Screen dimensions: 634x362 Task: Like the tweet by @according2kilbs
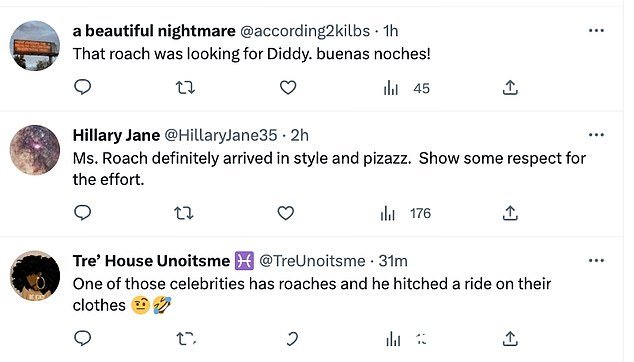click(x=288, y=87)
